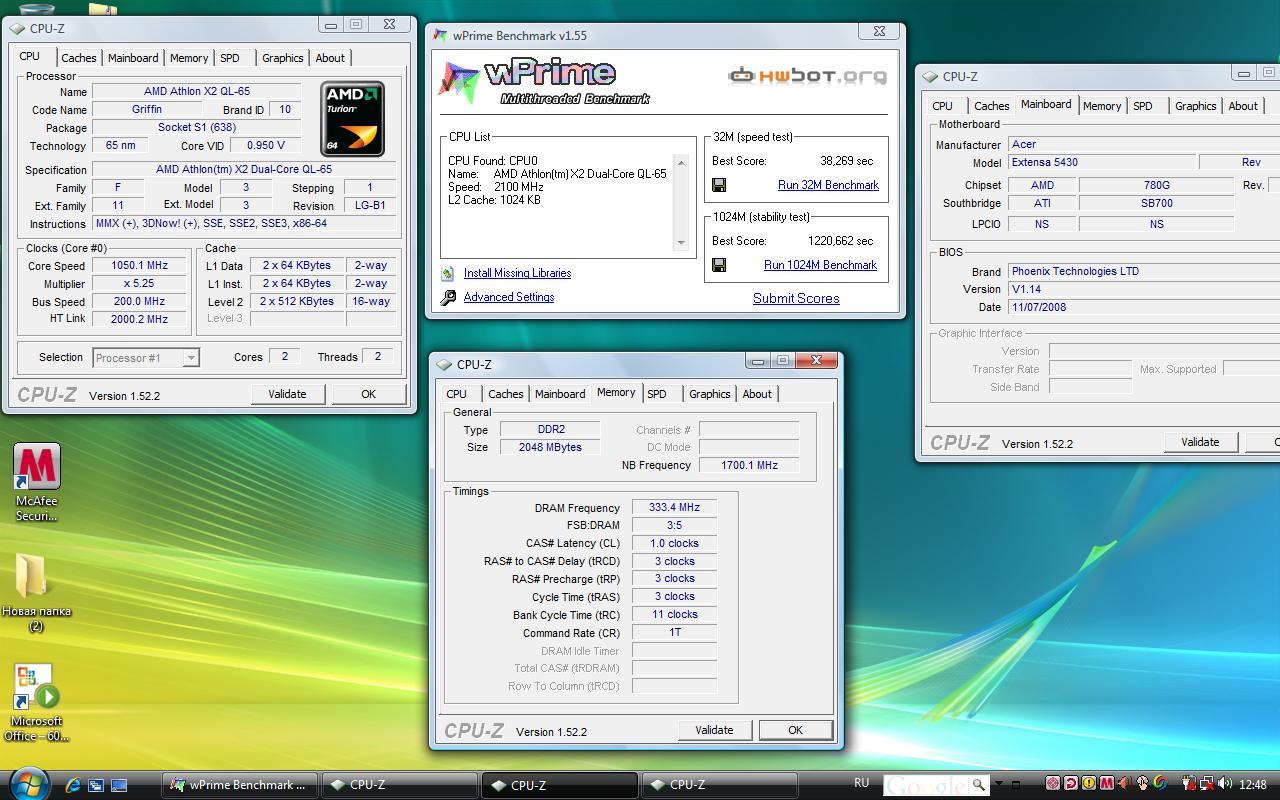Click the wPrime logo graphic

(545, 82)
